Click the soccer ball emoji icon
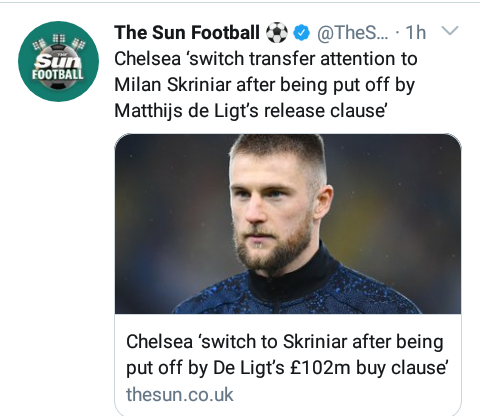This screenshot has width=480, height=416. (x=277, y=33)
